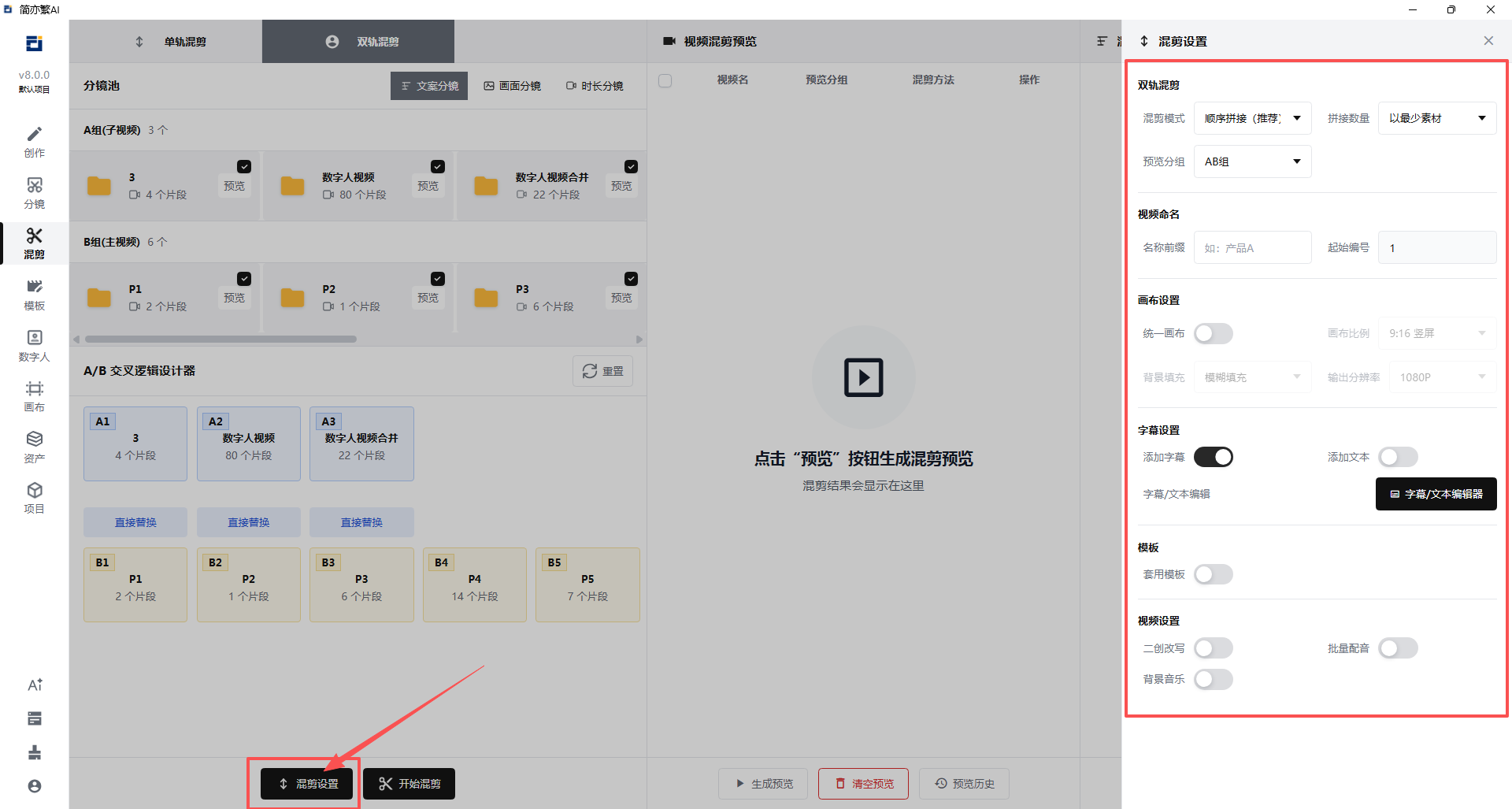
Task: Click the 清空预览 button
Action: pos(864,784)
